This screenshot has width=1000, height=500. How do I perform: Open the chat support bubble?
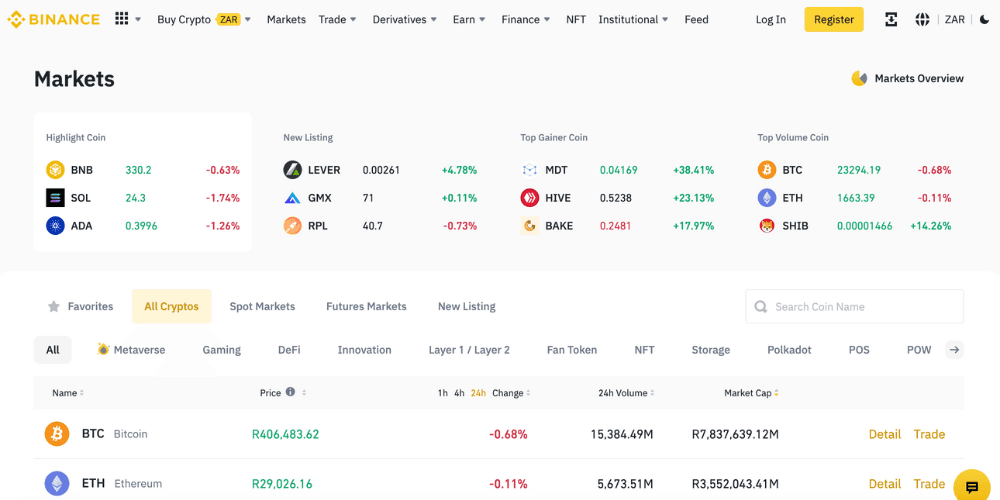click(x=971, y=487)
